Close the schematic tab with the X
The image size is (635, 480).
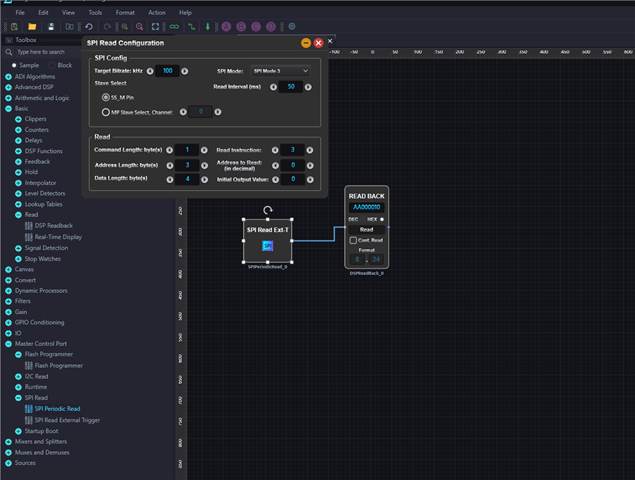(330, 41)
